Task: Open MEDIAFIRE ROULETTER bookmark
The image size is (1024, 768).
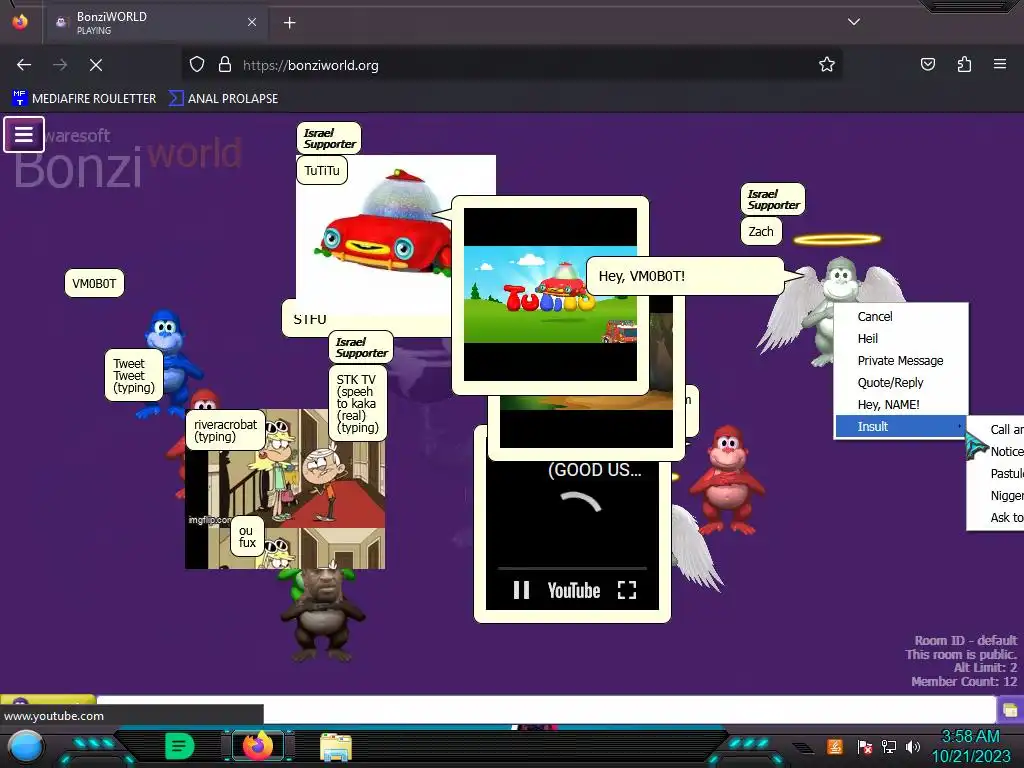Action: coord(85,99)
